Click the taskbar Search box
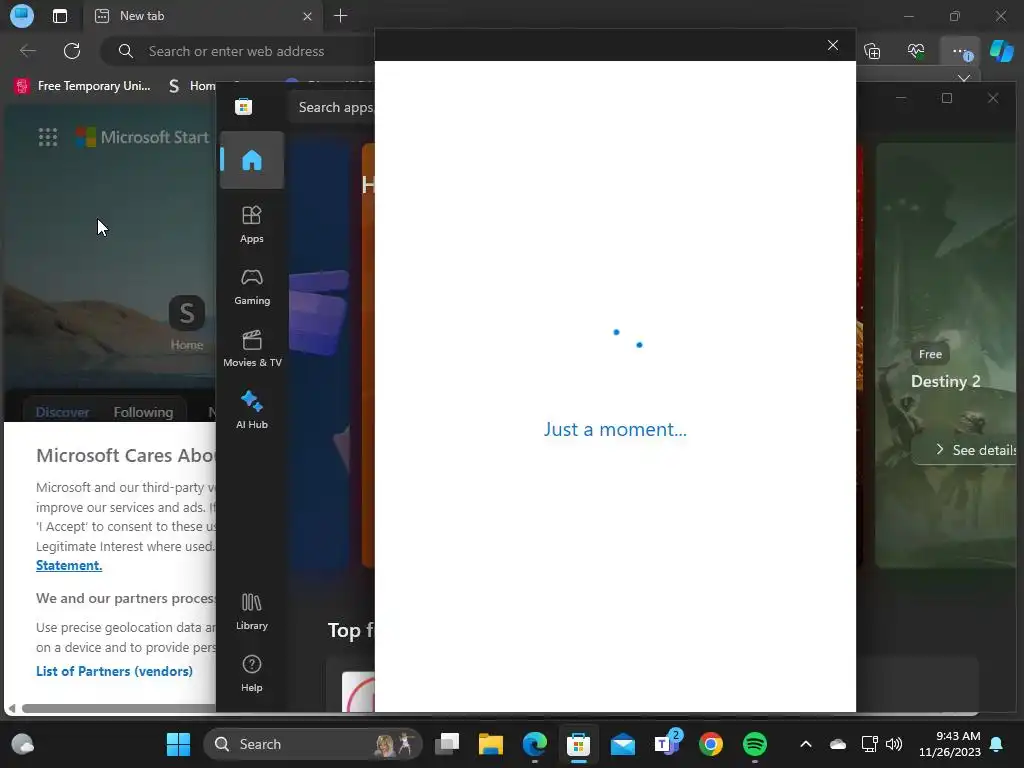 (x=313, y=744)
